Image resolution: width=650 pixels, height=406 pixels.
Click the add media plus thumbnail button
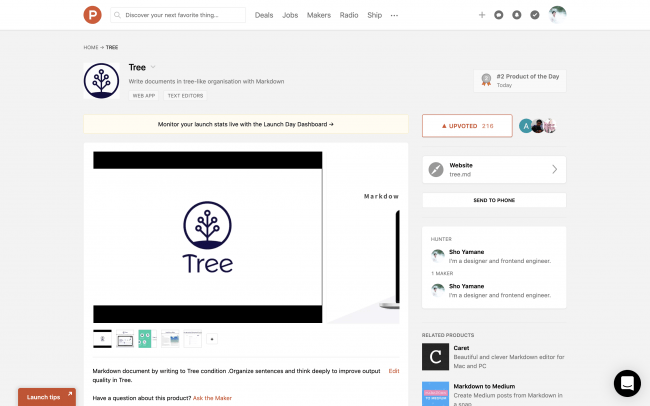[212, 339]
